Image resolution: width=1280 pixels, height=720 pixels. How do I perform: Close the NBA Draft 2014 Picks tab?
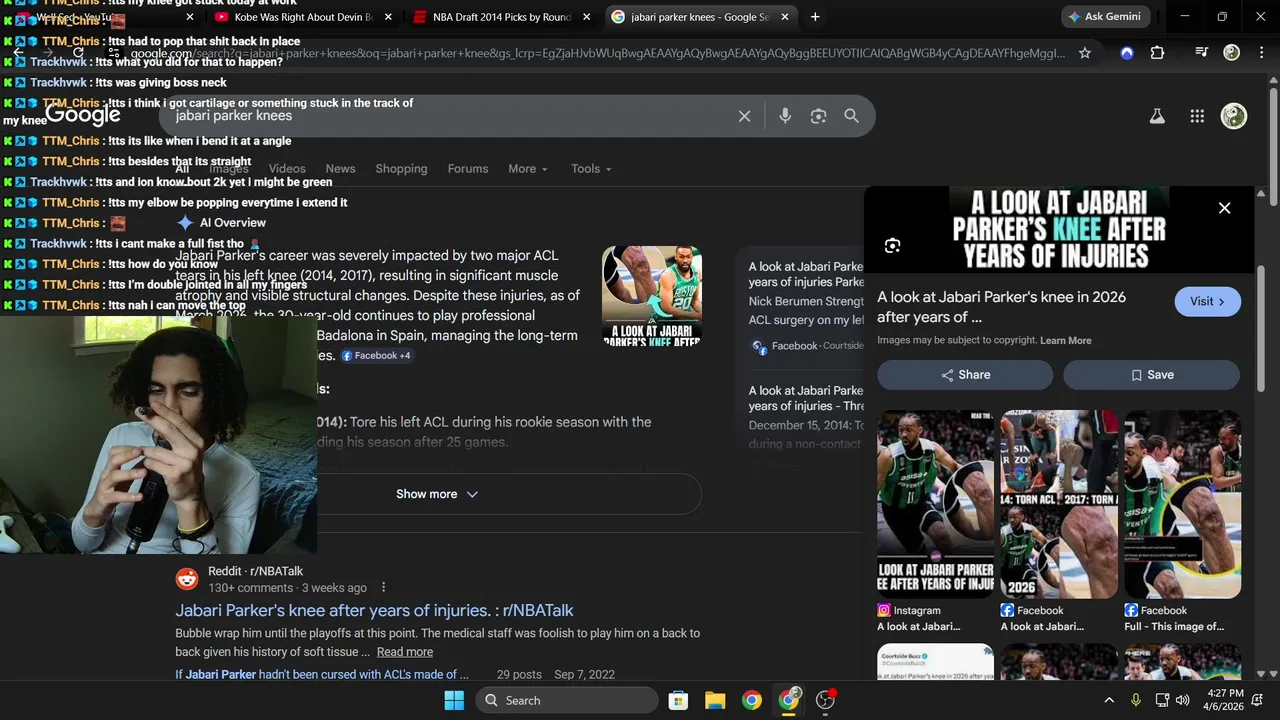[586, 17]
